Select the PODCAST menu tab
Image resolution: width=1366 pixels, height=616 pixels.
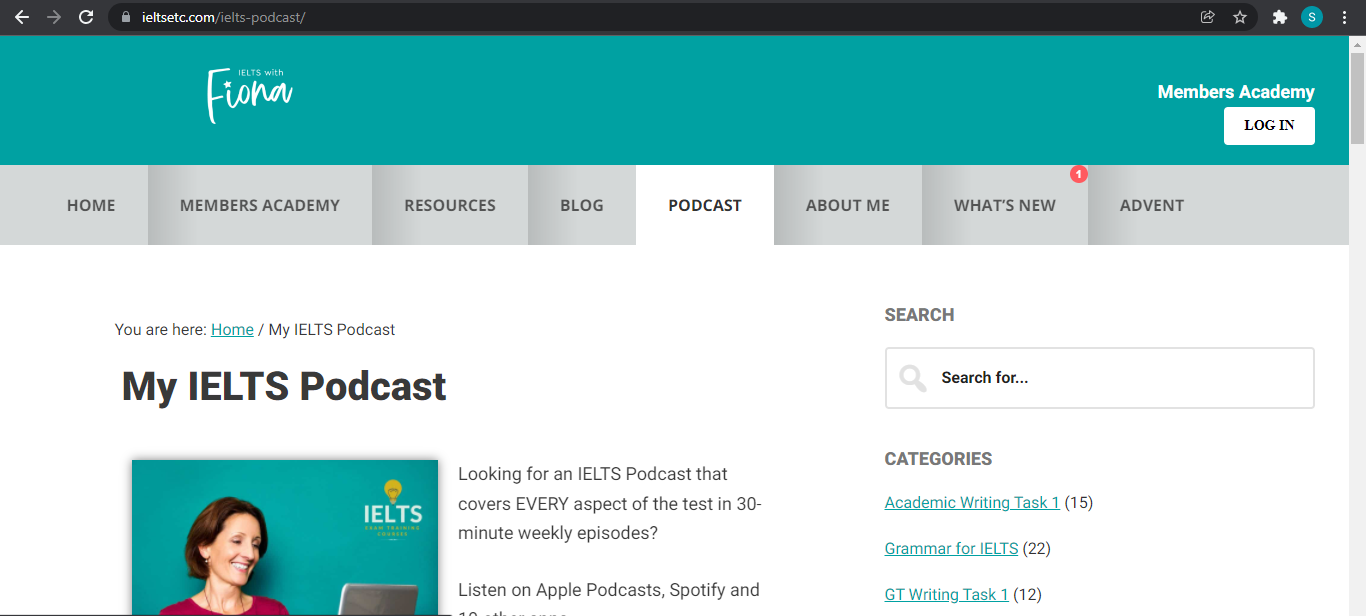coord(705,205)
